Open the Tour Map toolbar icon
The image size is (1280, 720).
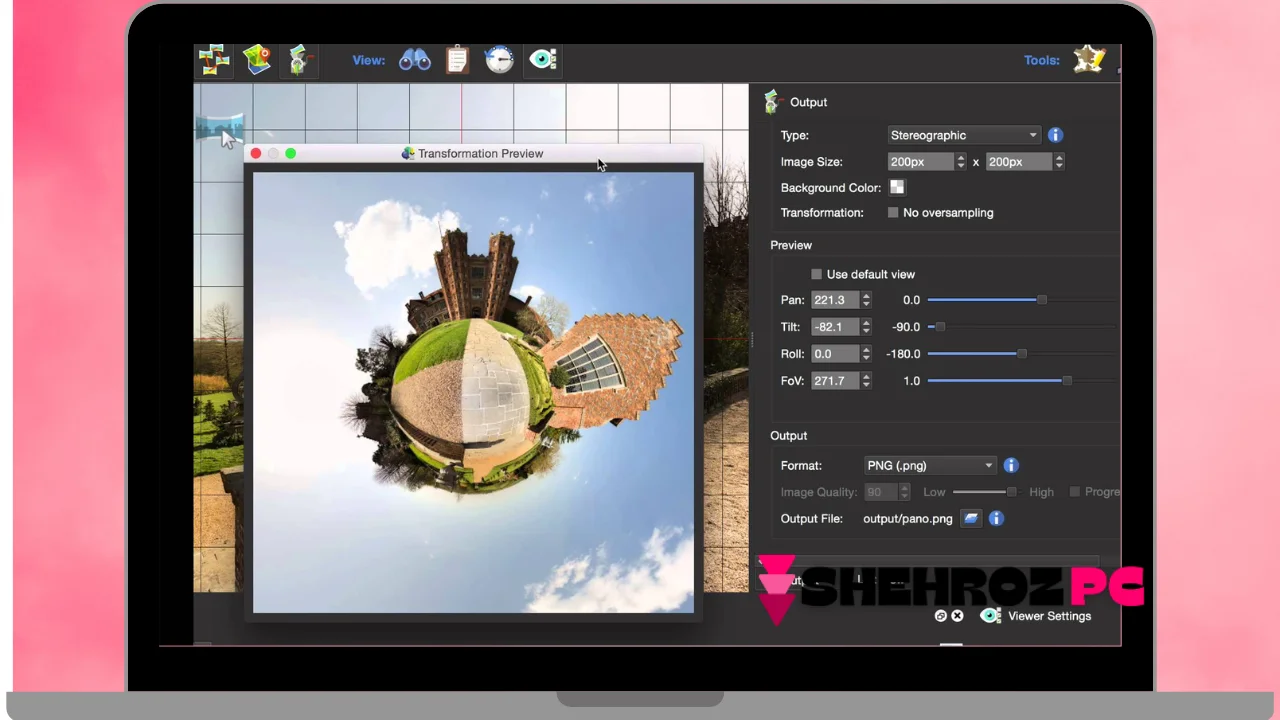click(257, 60)
